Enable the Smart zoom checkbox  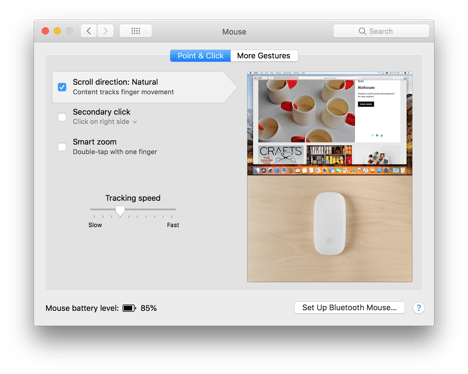pyautogui.click(x=62, y=147)
